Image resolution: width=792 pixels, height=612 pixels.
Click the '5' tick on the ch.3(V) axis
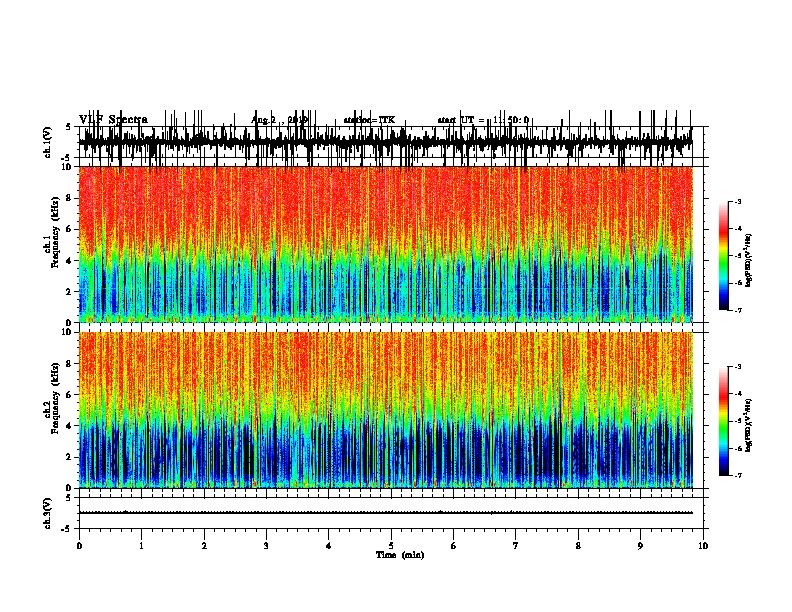[x=69, y=498]
